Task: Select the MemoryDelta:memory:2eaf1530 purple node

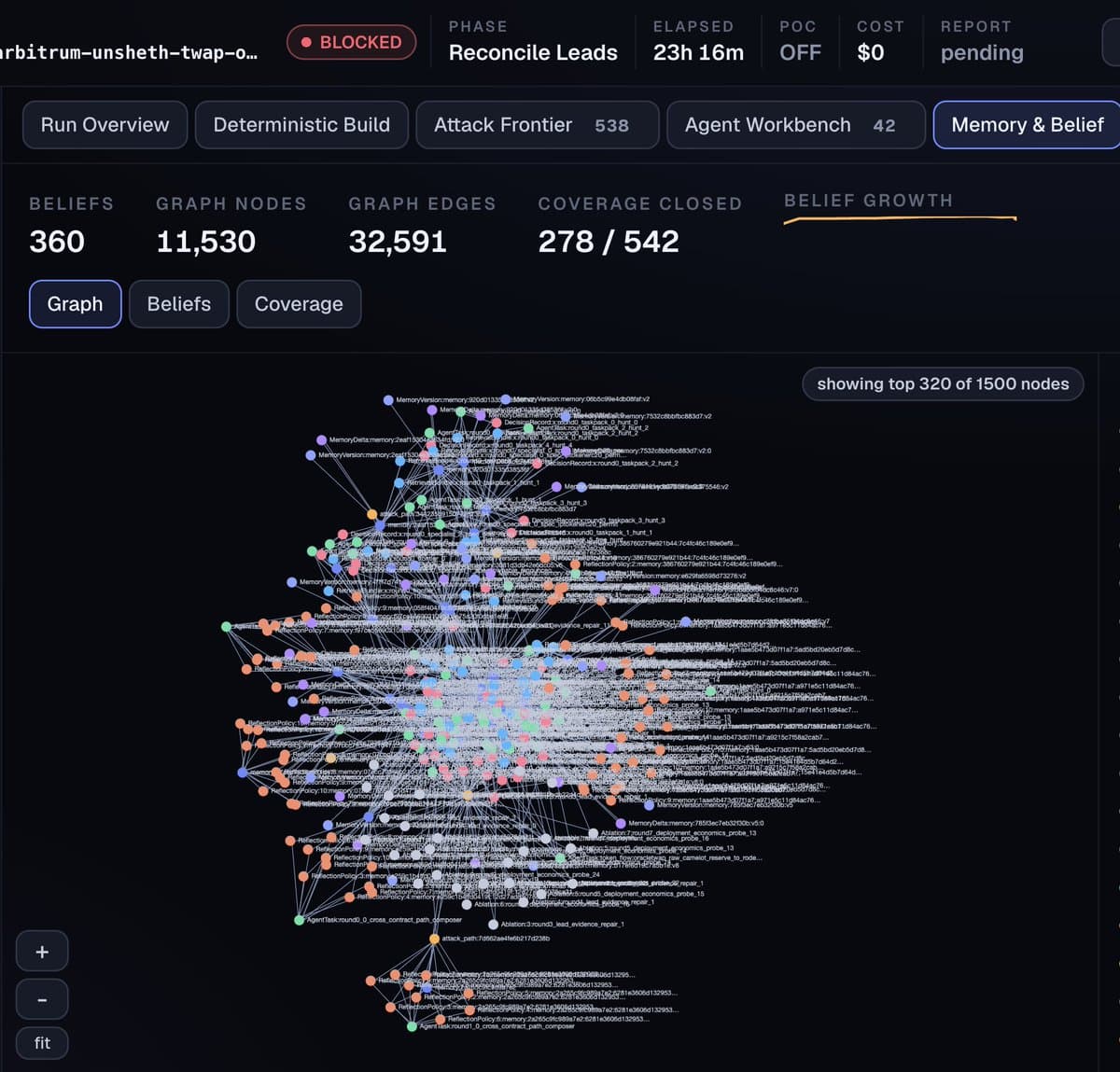Action: [x=321, y=439]
